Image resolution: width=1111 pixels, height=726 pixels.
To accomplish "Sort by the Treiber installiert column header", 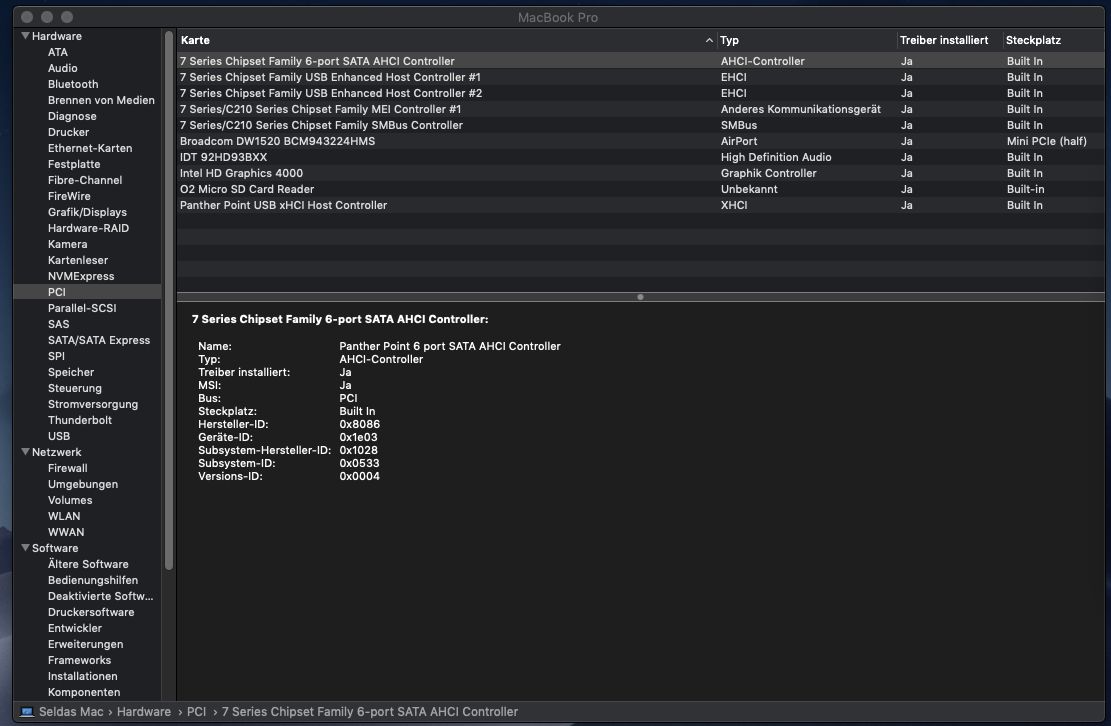I will [x=943, y=41].
